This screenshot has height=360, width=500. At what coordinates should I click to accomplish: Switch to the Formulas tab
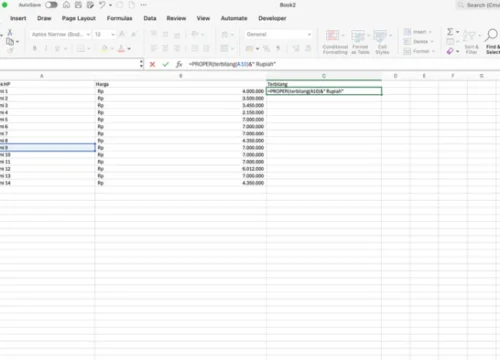click(119, 18)
